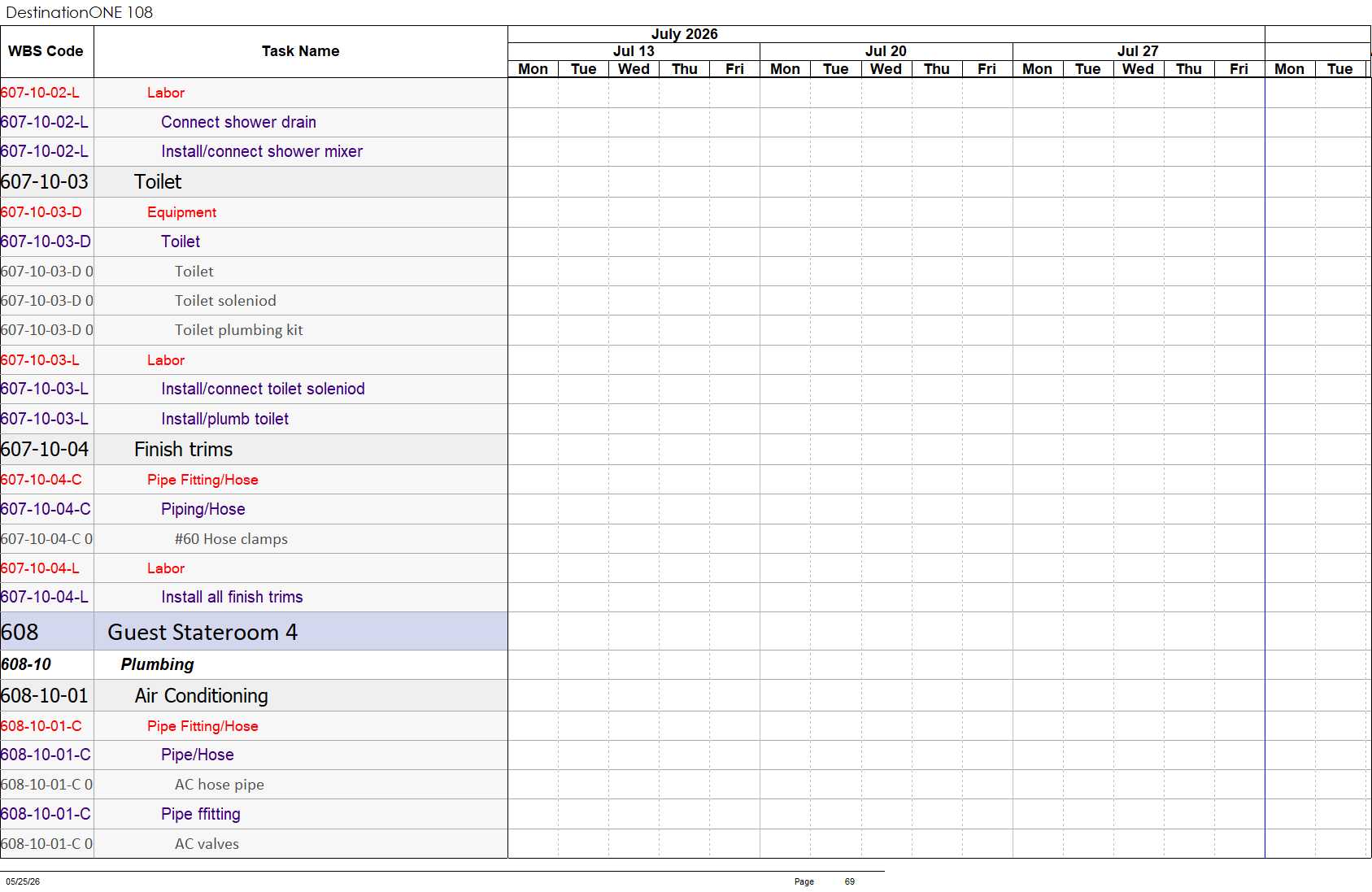The height and width of the screenshot is (892, 1372).
Task: Select the 'Jul 13' week header
Action: pyautogui.click(x=634, y=51)
